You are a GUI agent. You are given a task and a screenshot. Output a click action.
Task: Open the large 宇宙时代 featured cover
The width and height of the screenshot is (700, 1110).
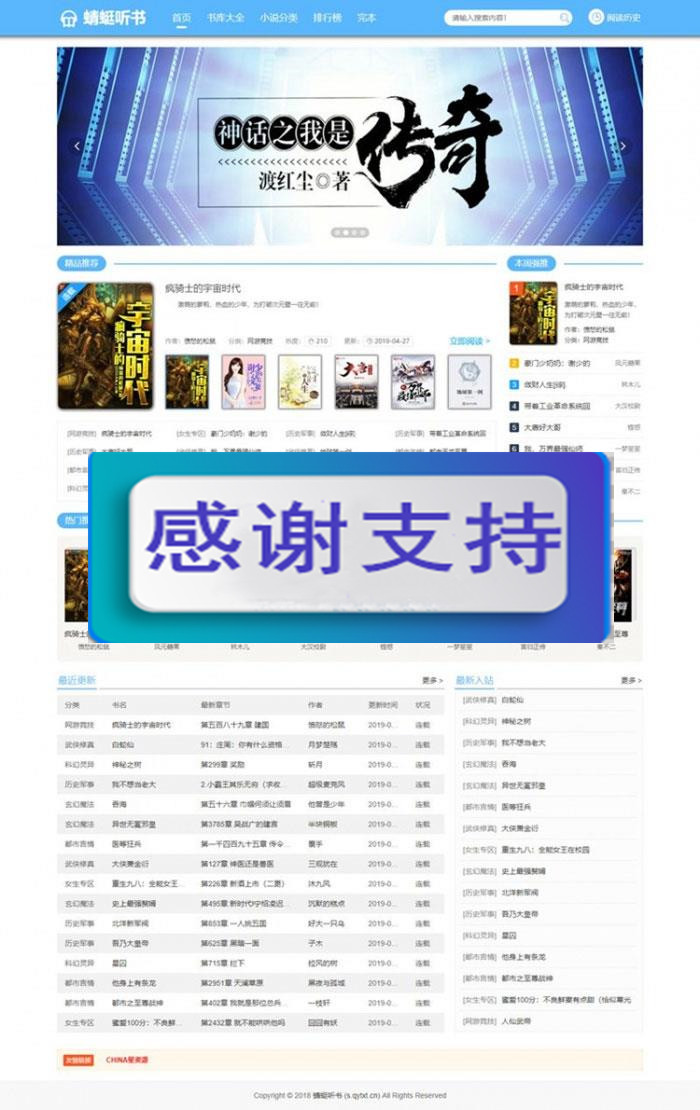click(105, 346)
